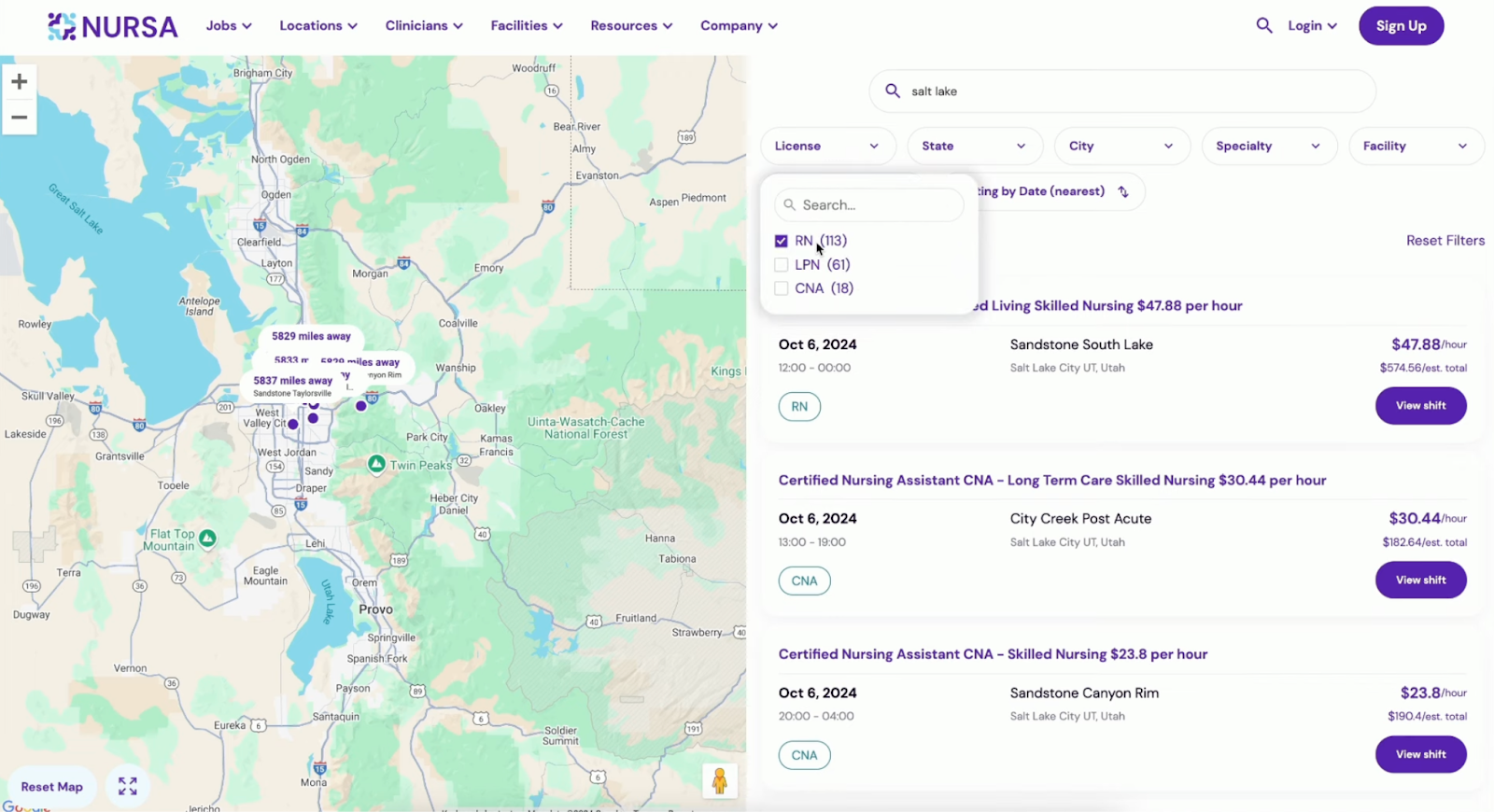
Task: Click the $47.88/hour rate text
Action: (1429, 344)
